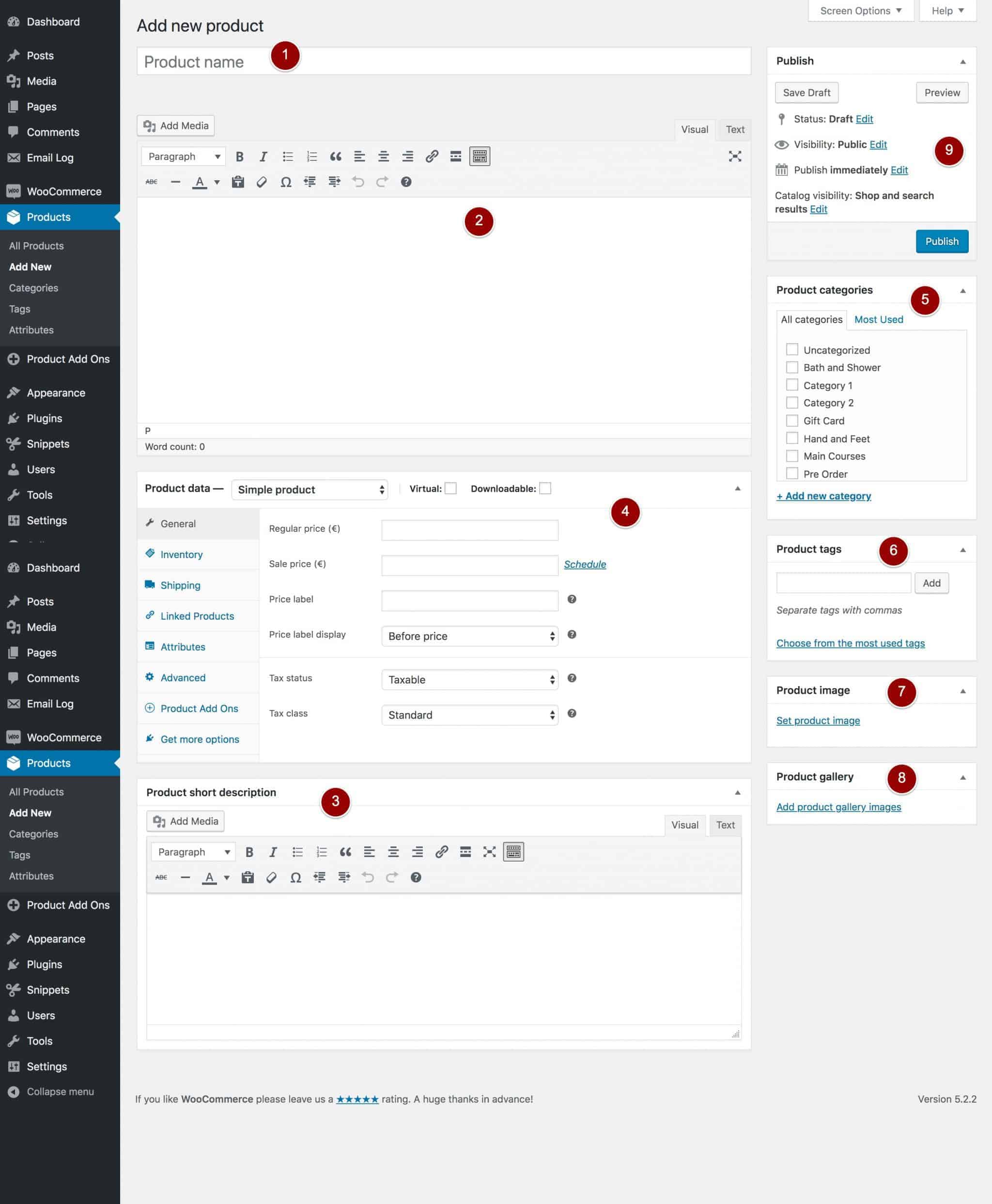Show help tip for Tax status field
The image size is (992, 1204).
point(572,678)
